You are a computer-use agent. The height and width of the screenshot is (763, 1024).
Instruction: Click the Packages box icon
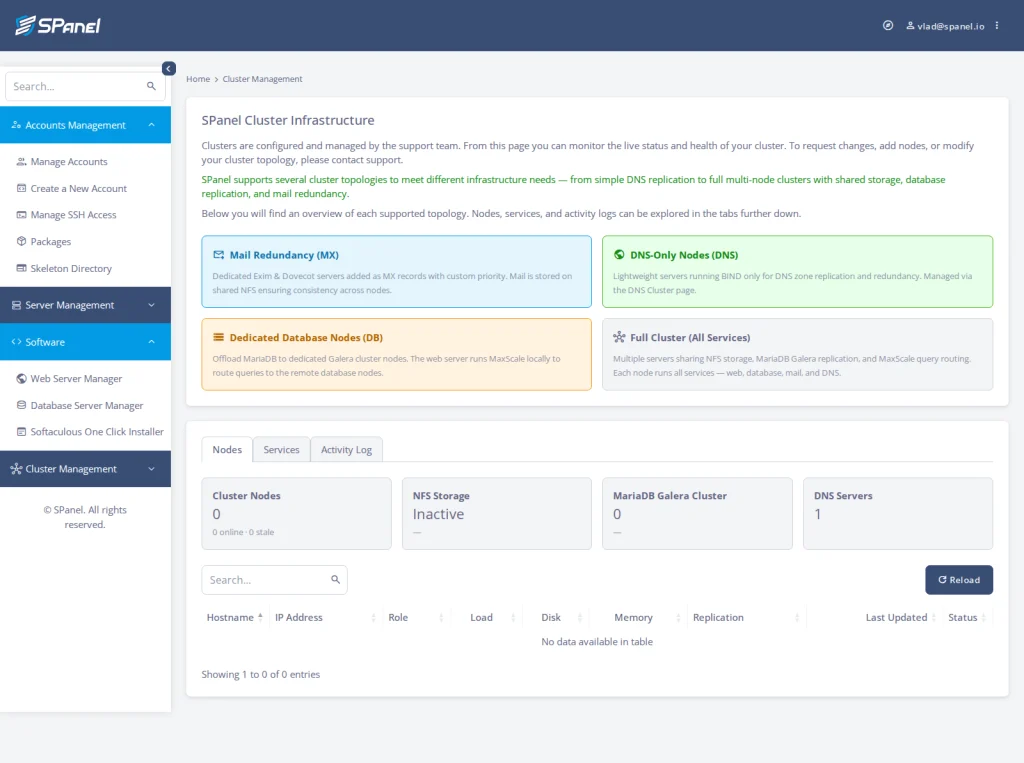pos(22,242)
